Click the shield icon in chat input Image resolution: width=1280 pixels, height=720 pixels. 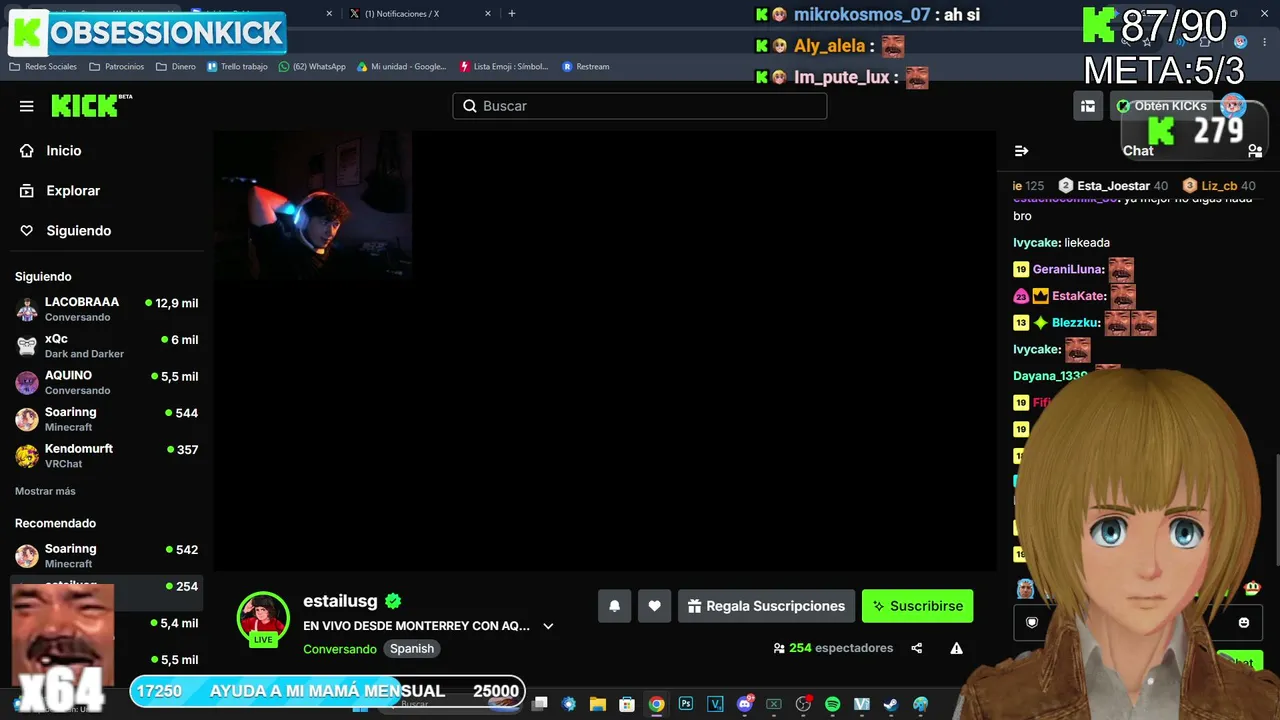tap(1032, 622)
